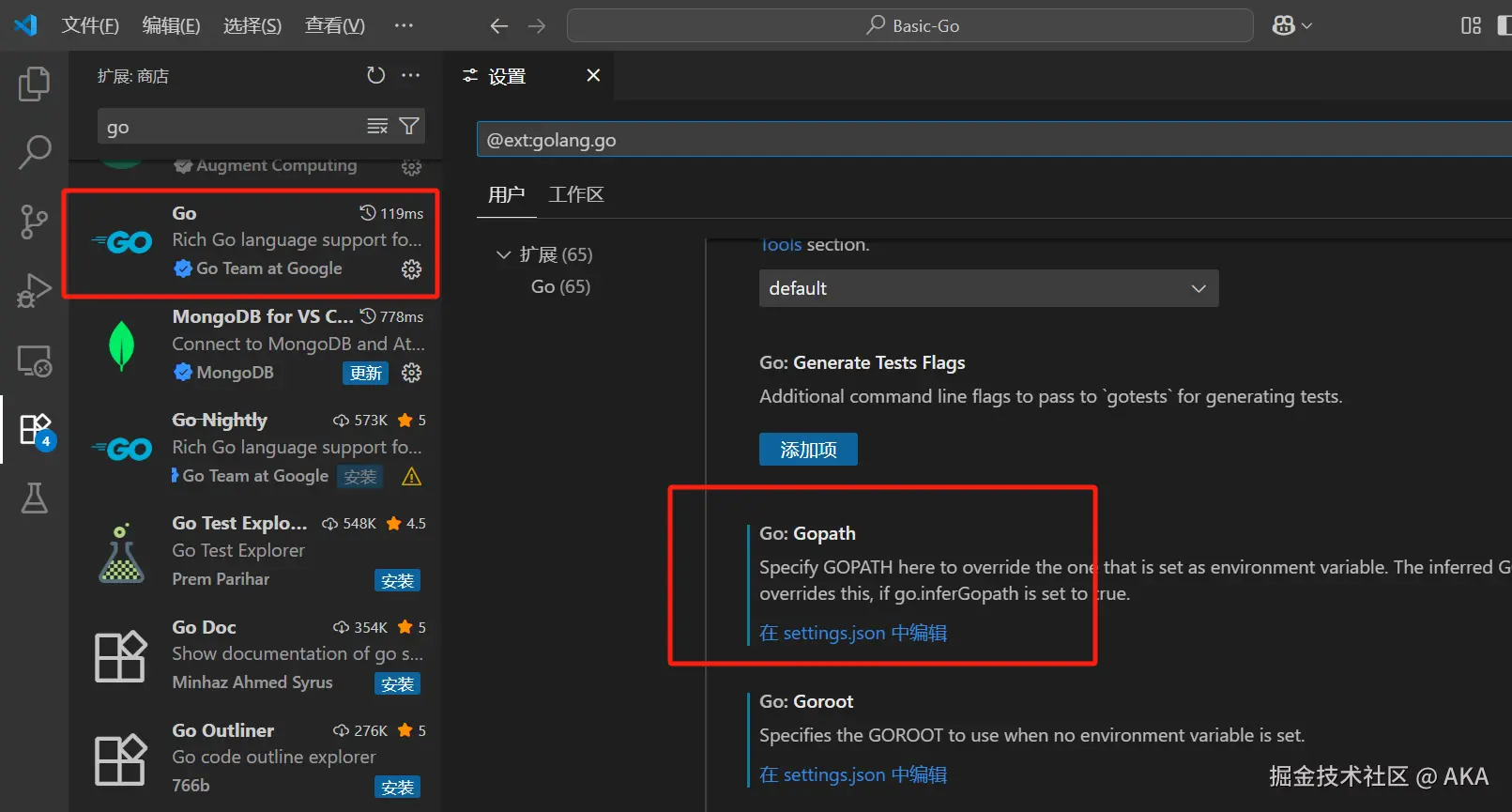The height and width of the screenshot is (812, 1512).
Task: Close the Settings tab
Action: tap(593, 75)
